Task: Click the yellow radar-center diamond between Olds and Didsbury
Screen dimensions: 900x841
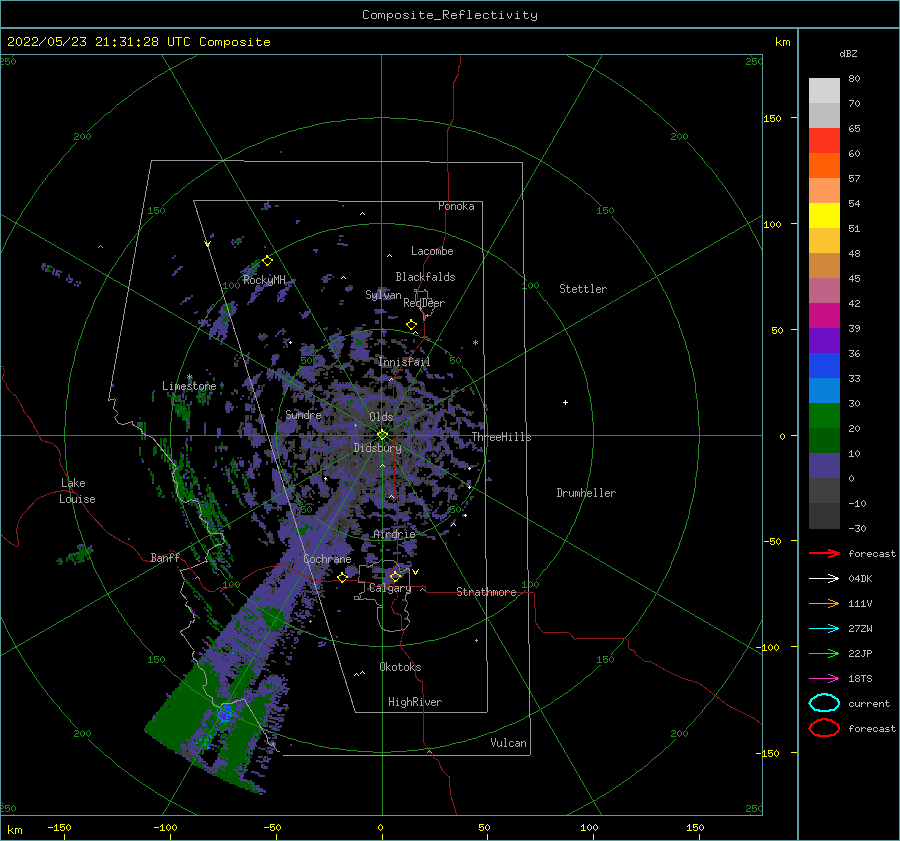Action: 382,435
